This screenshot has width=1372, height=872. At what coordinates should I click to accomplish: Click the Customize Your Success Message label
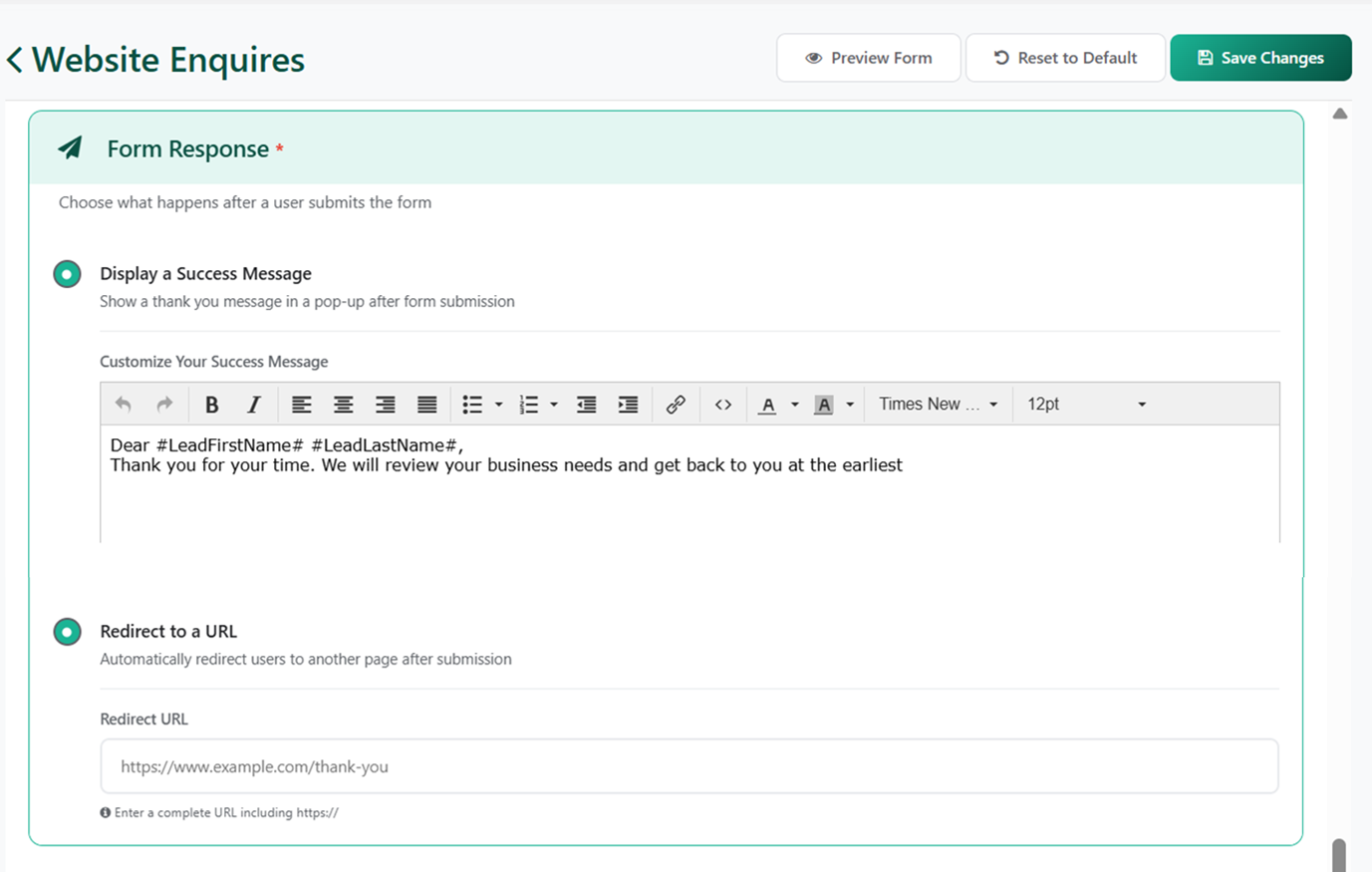pos(214,362)
